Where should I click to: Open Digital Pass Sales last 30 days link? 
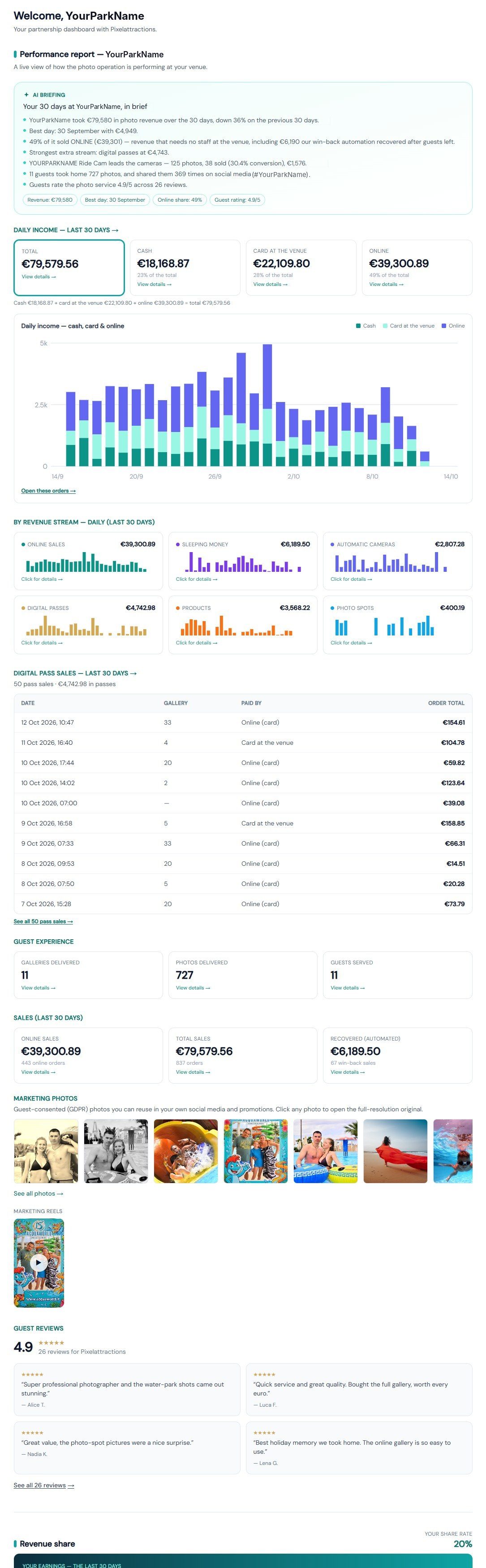(75, 673)
